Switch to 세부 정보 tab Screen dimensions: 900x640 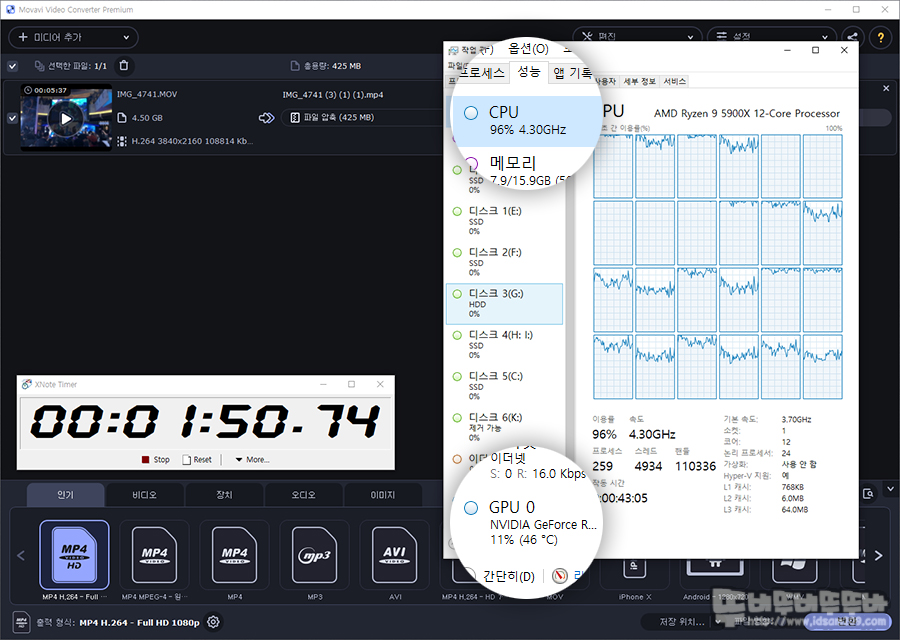(x=639, y=82)
